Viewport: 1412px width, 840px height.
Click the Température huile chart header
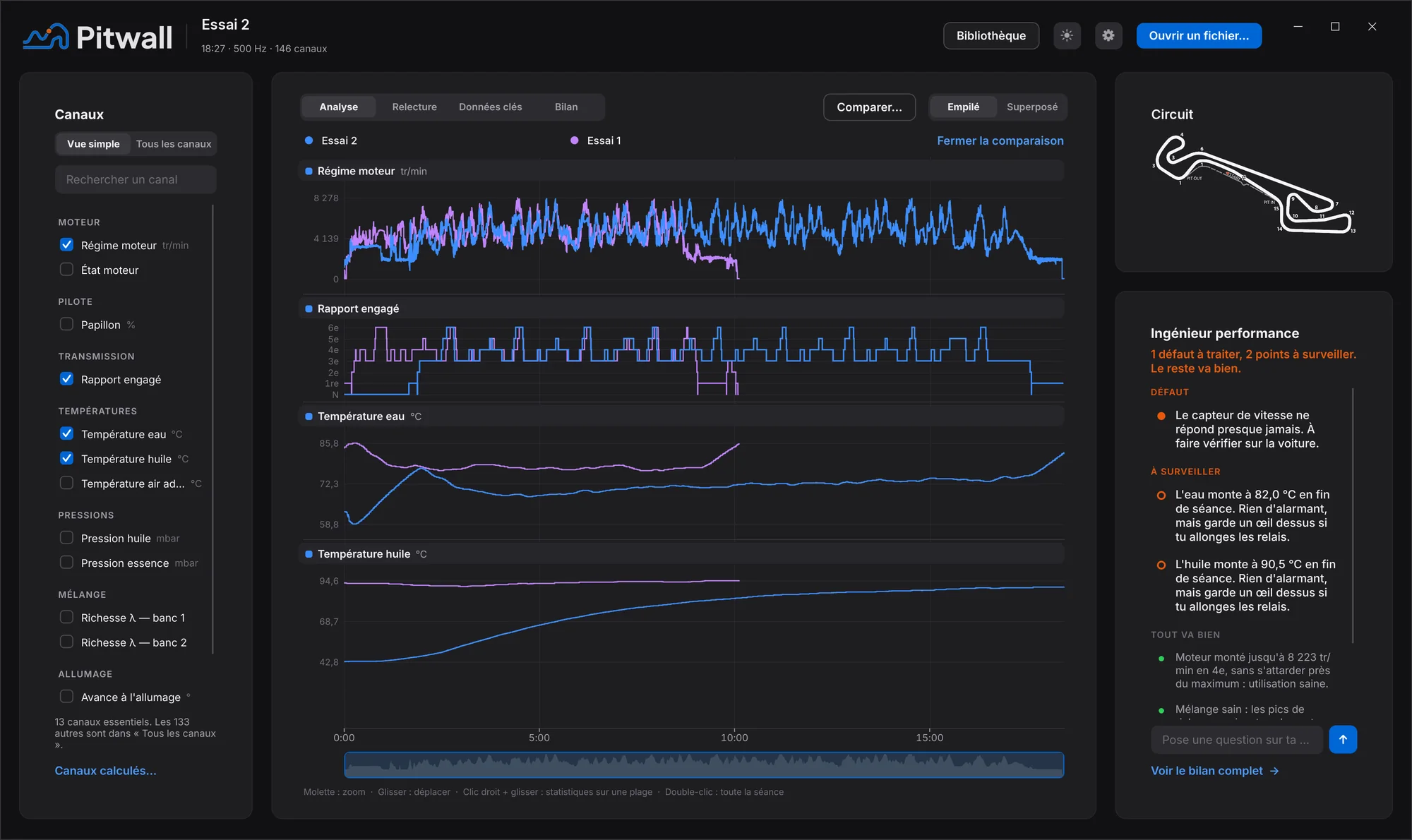click(682, 553)
